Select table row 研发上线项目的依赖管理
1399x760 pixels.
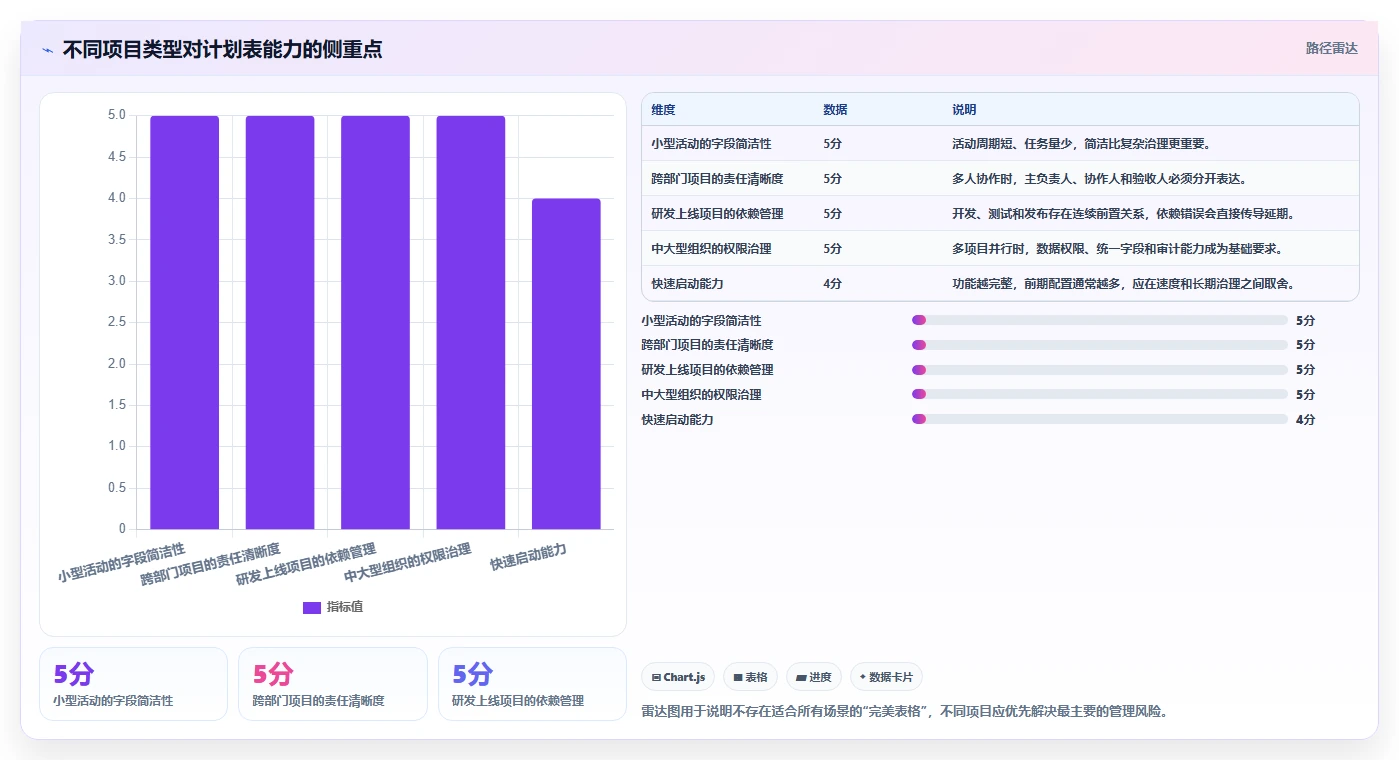pos(1000,214)
